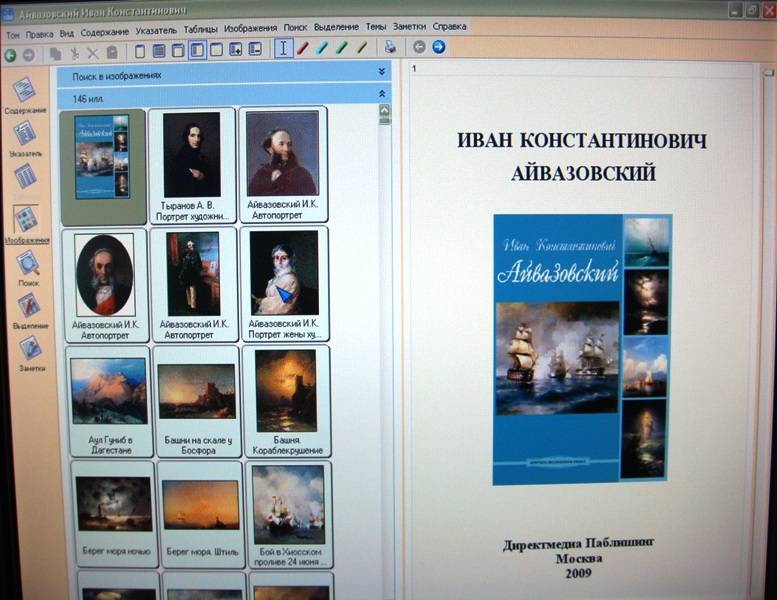Screen dimensions: 777x600
Task: Open the Указатель menu
Action: coord(156,30)
